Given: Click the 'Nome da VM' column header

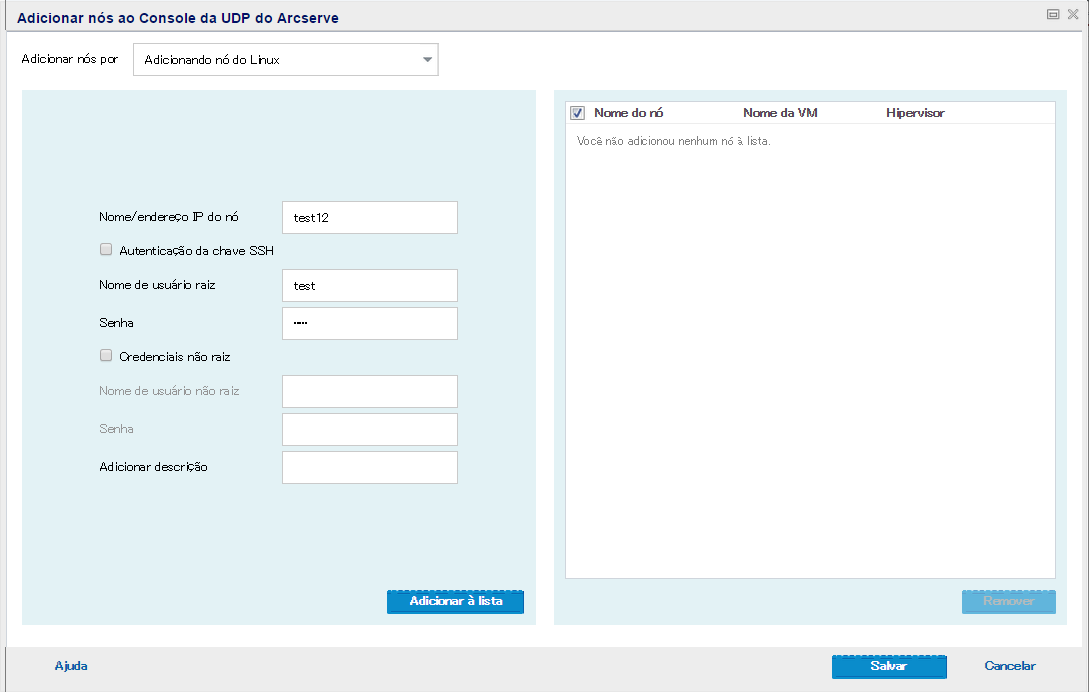Looking at the screenshot, I should pos(780,113).
